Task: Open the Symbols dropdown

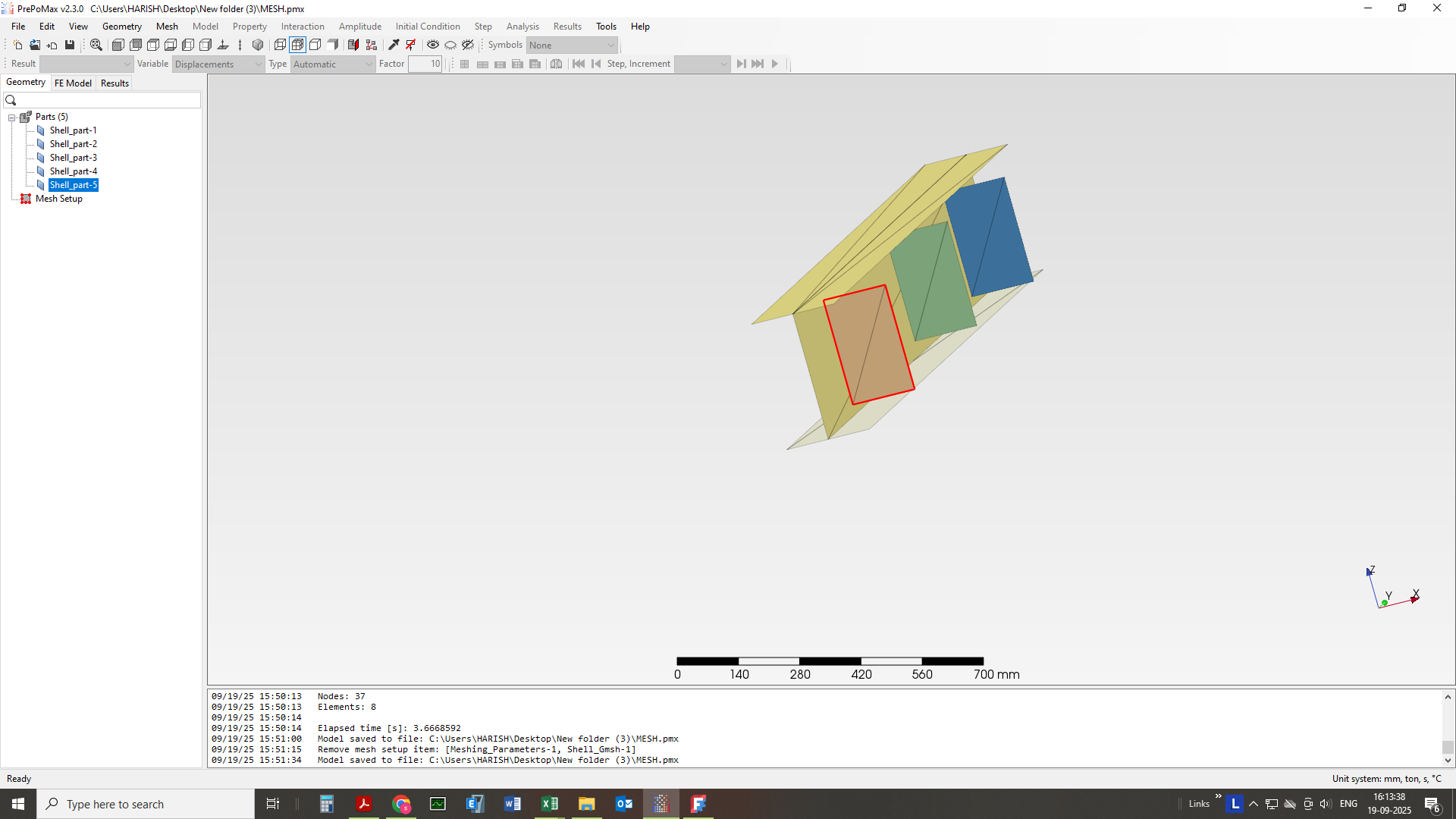Action: (573, 45)
